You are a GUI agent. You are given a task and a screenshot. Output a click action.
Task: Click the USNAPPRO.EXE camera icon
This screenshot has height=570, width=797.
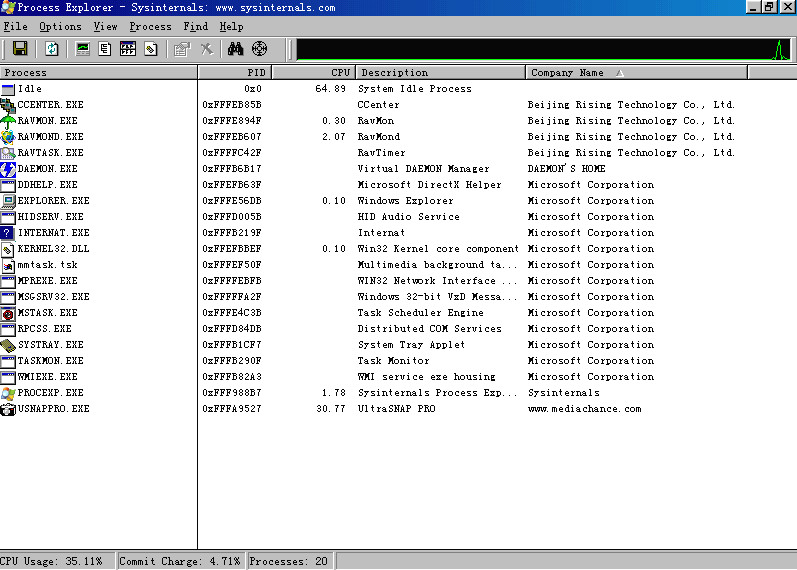(x=8, y=409)
